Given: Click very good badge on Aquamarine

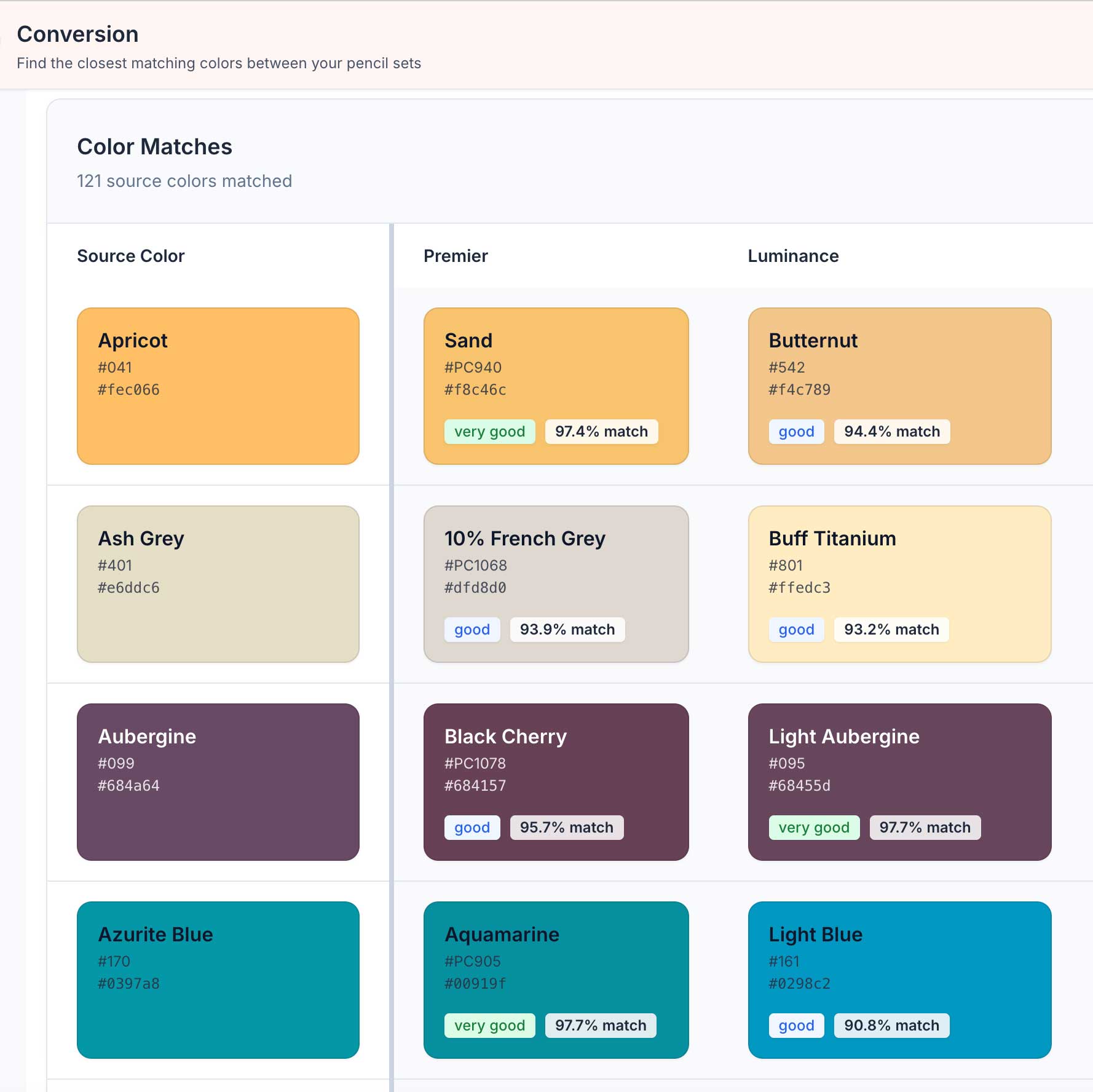Looking at the screenshot, I should (x=490, y=1026).
